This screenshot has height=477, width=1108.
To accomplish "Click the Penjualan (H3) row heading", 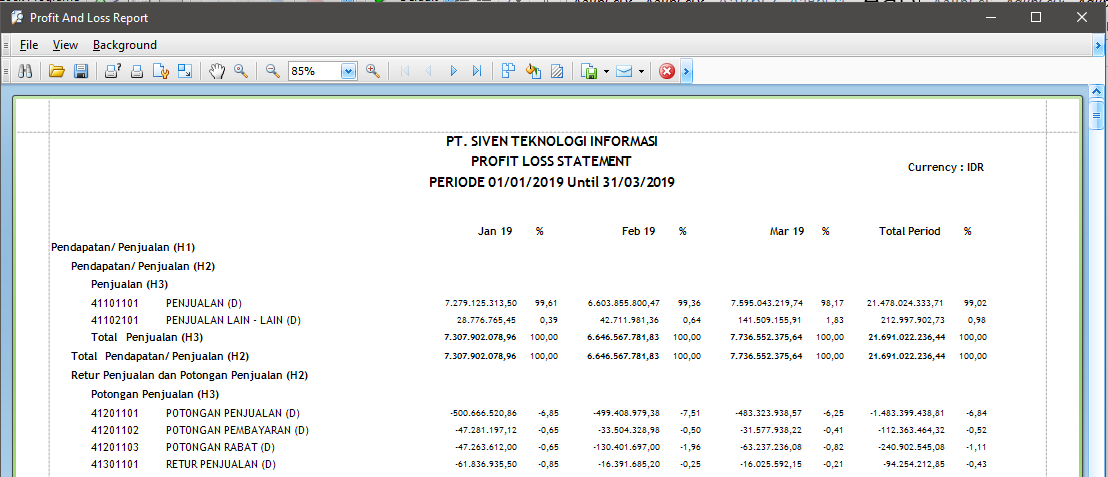I will pyautogui.click(x=129, y=285).
